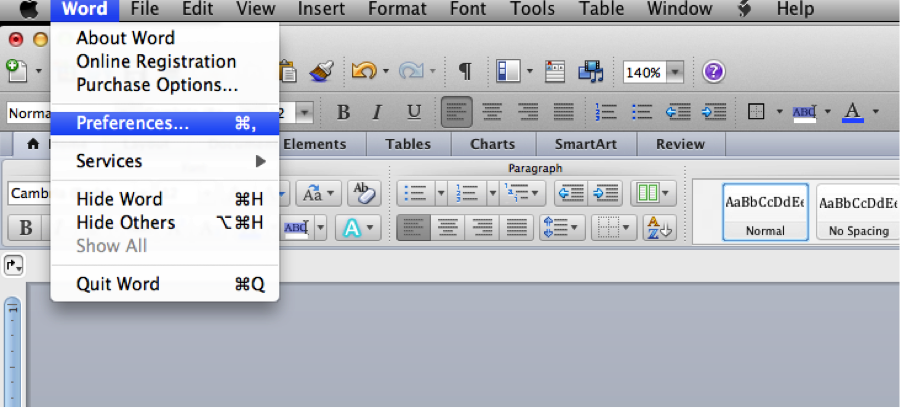This screenshot has width=900, height=408.
Task: Open the Charts ribbon tab
Action: click(492, 144)
